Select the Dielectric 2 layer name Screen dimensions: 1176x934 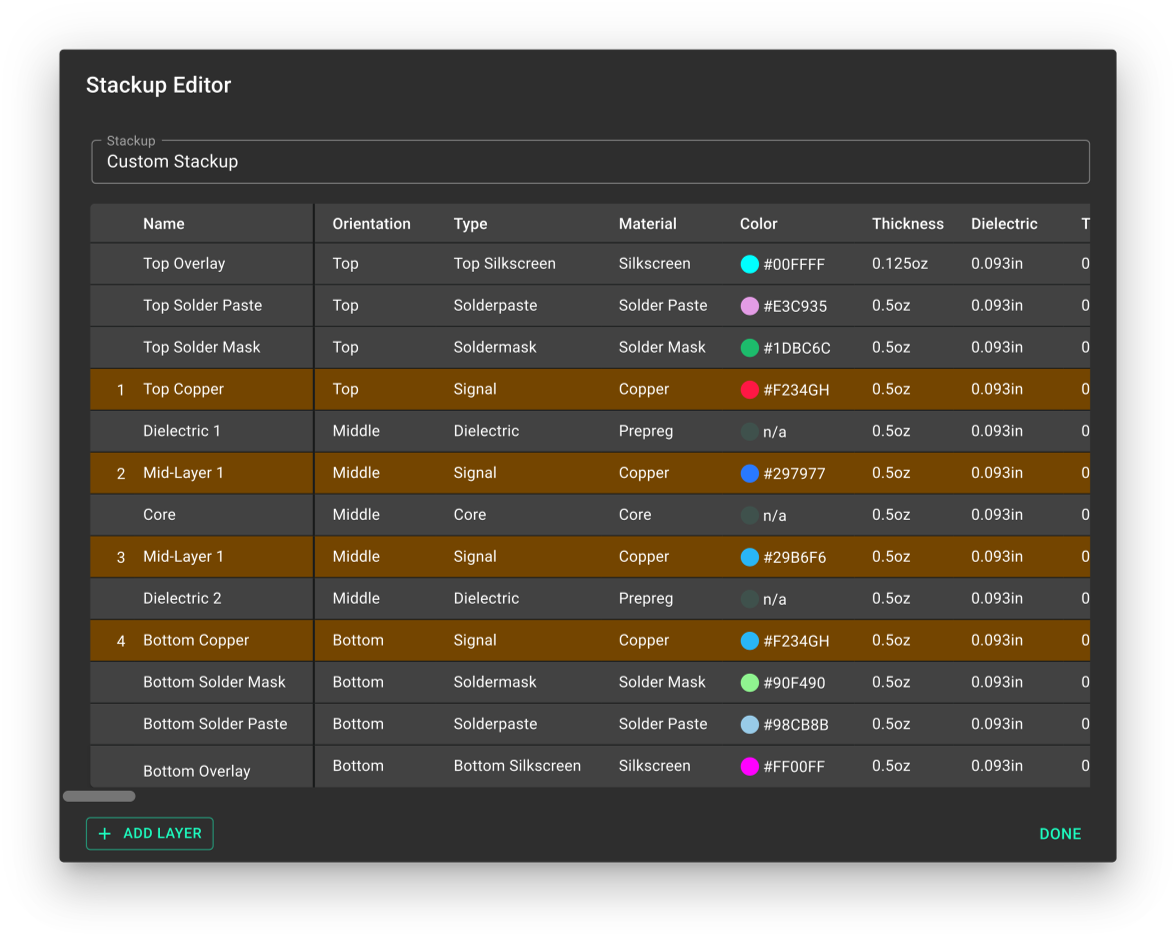[x=182, y=599]
